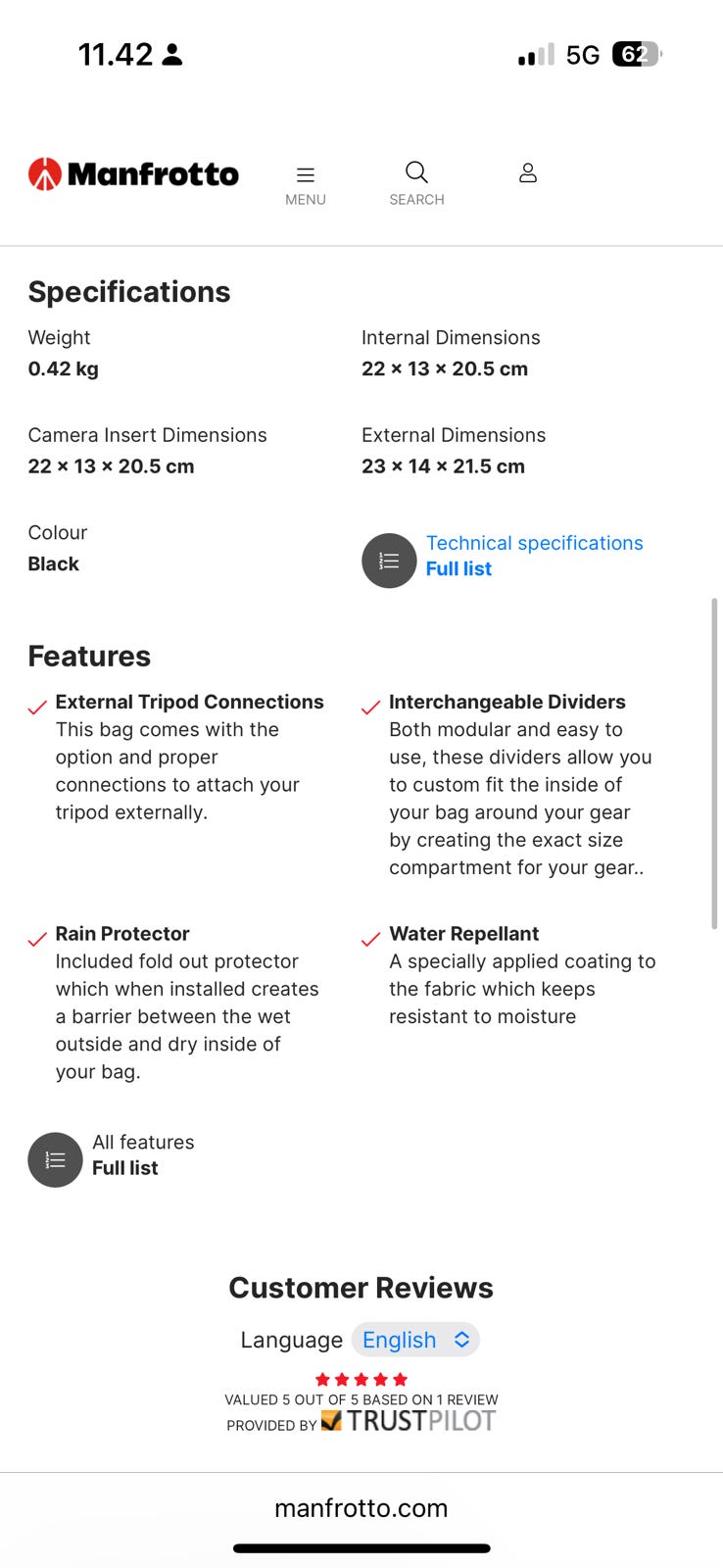Click the Technical specifications list icon

click(389, 561)
